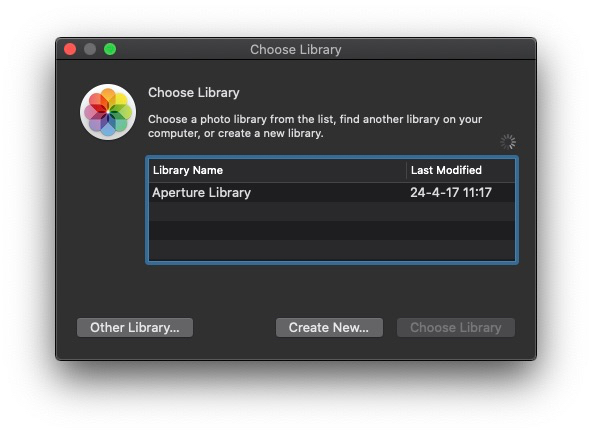This screenshot has width=592, height=434.
Task: Select the Aperture Library row
Action: pos(332,192)
